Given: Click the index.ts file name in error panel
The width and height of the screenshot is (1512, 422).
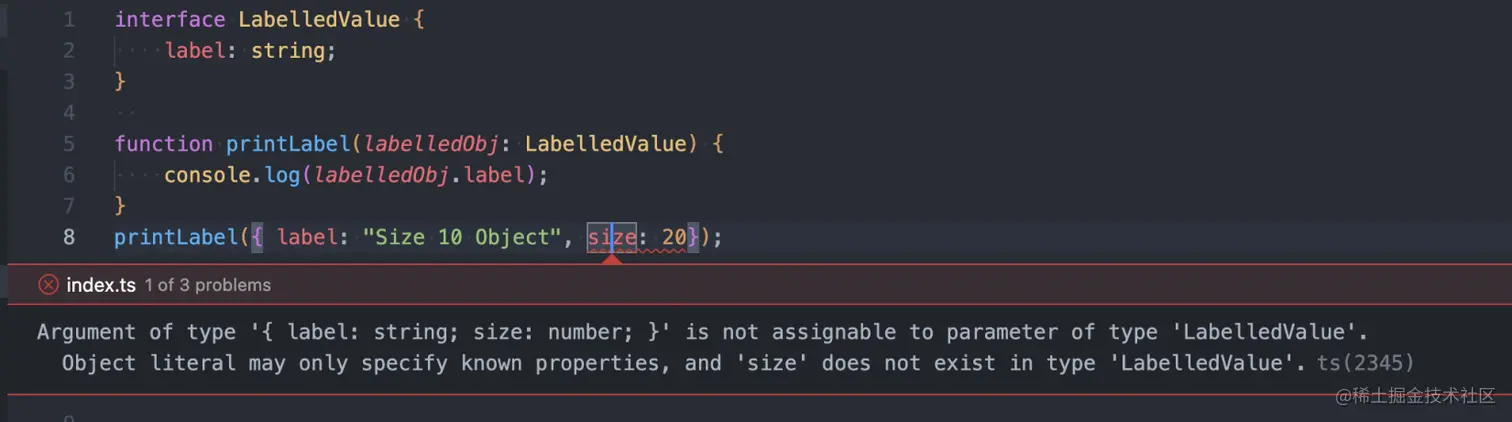Looking at the screenshot, I should pos(100,285).
